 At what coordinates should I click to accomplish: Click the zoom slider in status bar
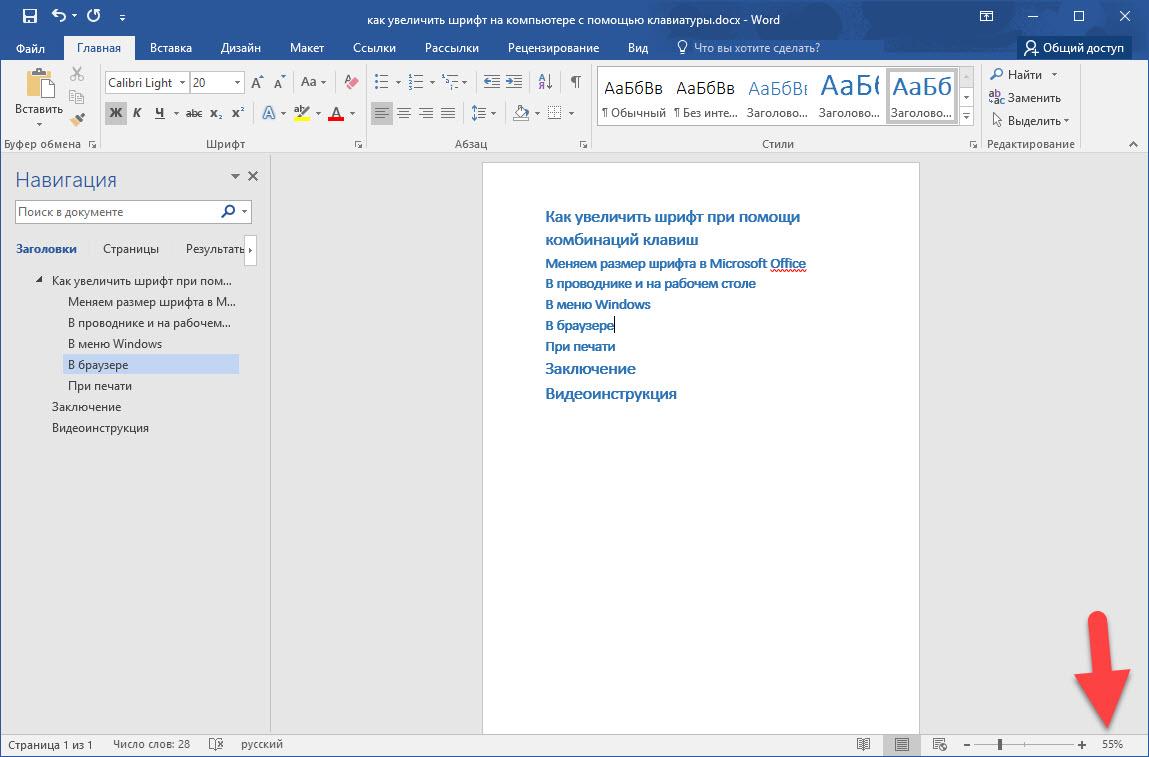(x=1000, y=744)
